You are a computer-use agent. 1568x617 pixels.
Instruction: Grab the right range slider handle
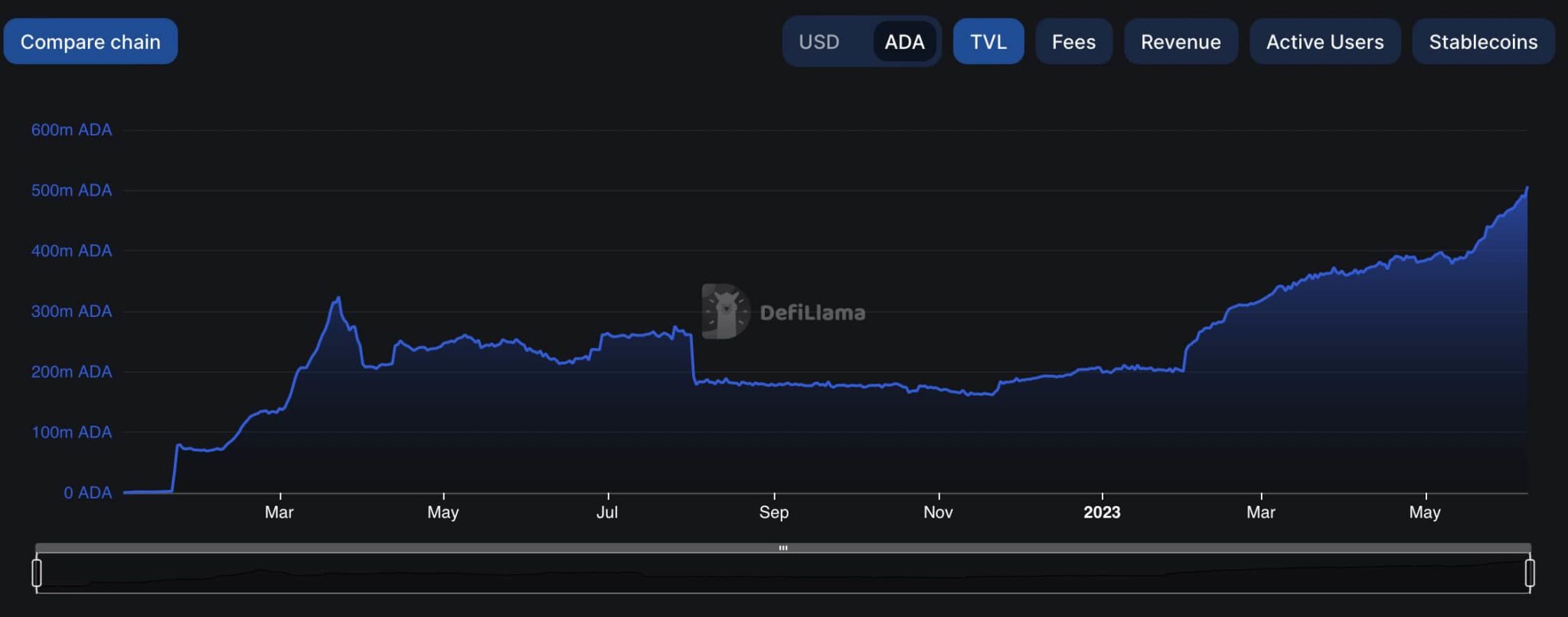[1530, 573]
